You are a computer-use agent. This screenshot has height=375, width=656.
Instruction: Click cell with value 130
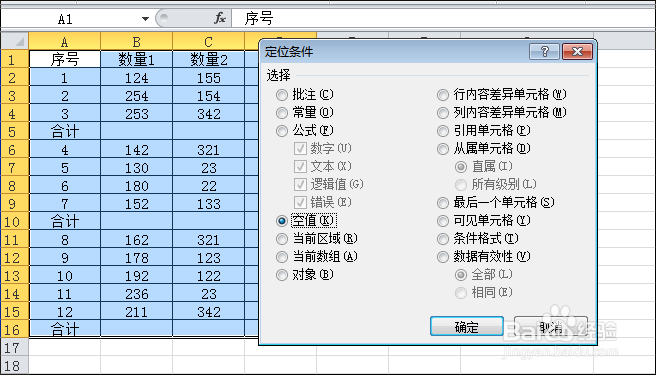pos(136,167)
